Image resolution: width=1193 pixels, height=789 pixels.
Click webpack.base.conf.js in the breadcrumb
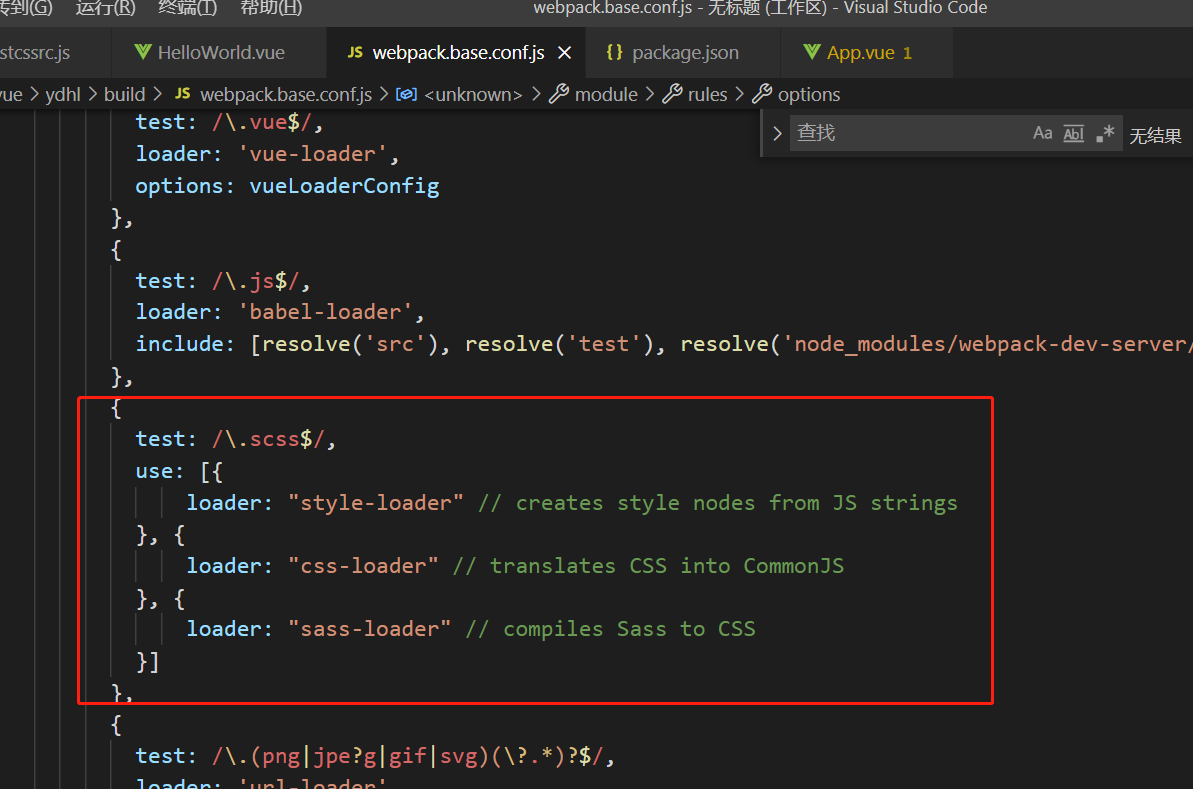pyautogui.click(x=285, y=94)
